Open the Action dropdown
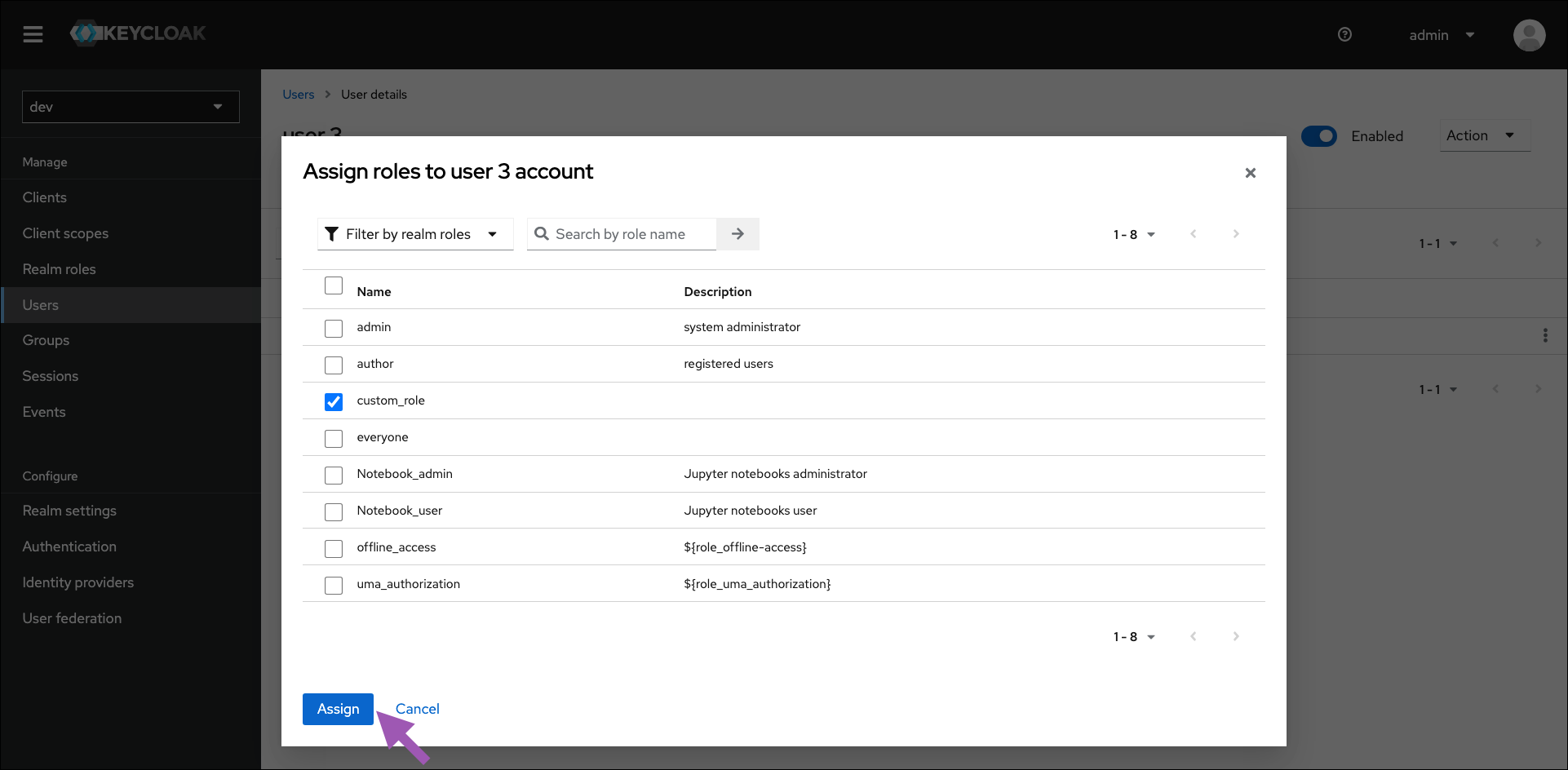This screenshot has height=770, width=1568. [1485, 135]
